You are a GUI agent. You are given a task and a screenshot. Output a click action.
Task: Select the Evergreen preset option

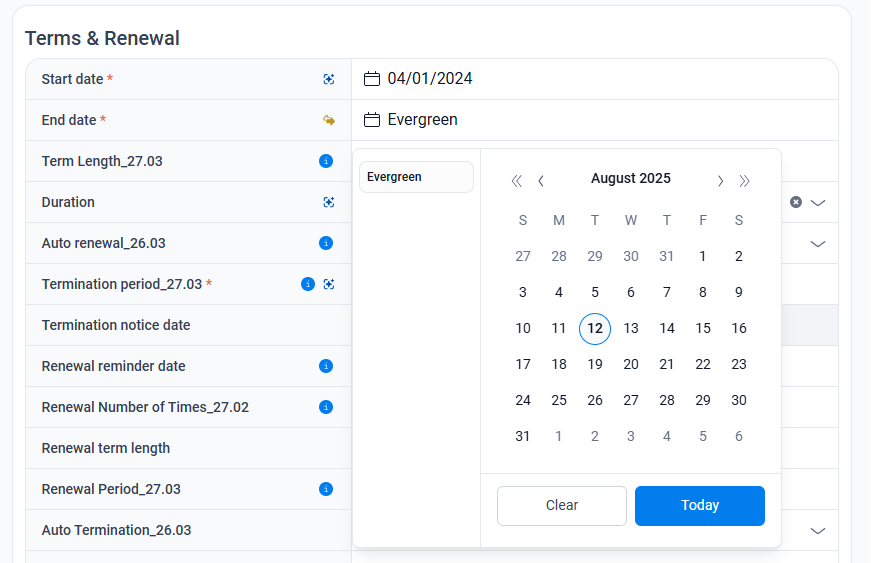click(416, 177)
